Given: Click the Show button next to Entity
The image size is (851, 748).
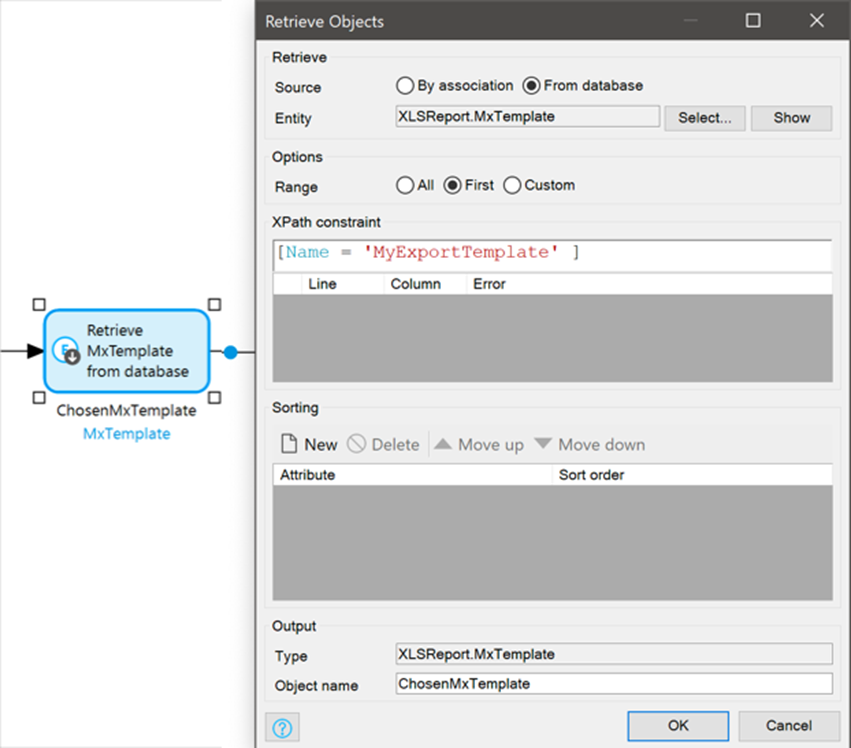Looking at the screenshot, I should tap(791, 117).
